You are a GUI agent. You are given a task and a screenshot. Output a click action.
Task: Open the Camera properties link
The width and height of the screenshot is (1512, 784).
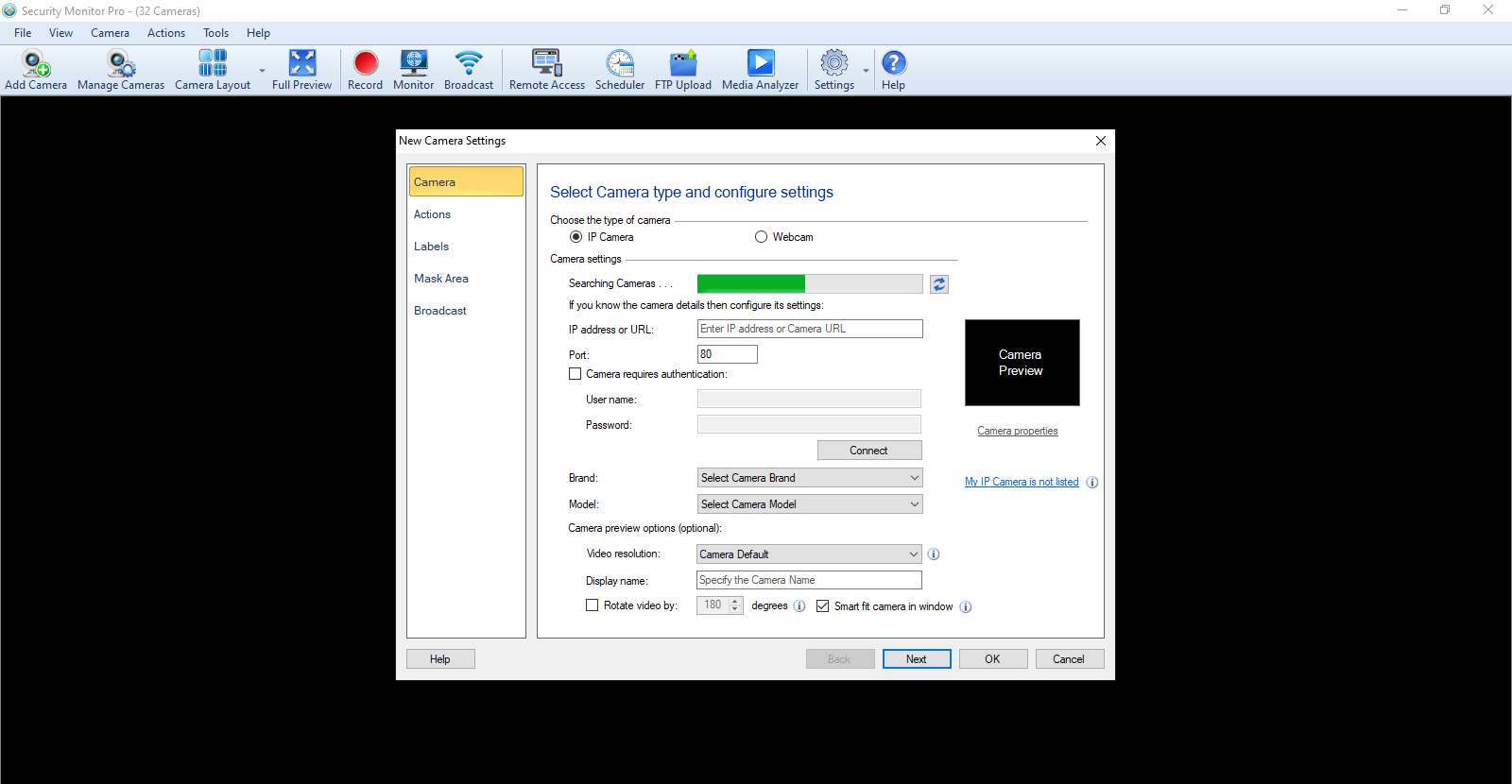(1018, 431)
